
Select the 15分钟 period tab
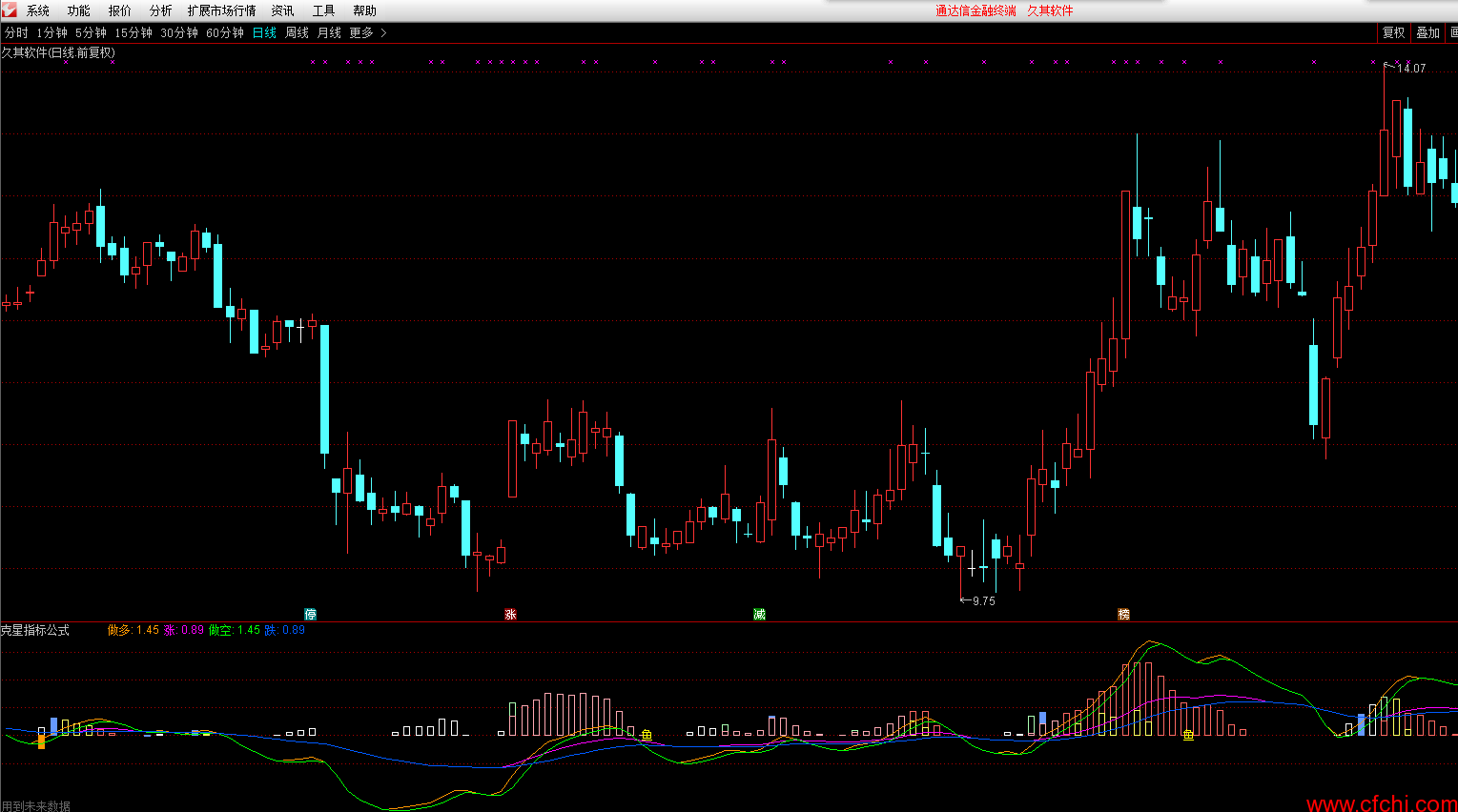pos(133,32)
